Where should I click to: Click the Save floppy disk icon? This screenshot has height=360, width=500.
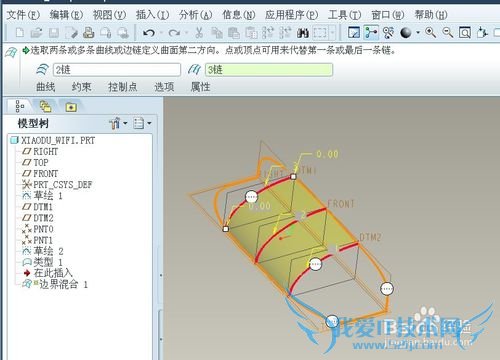point(54,33)
